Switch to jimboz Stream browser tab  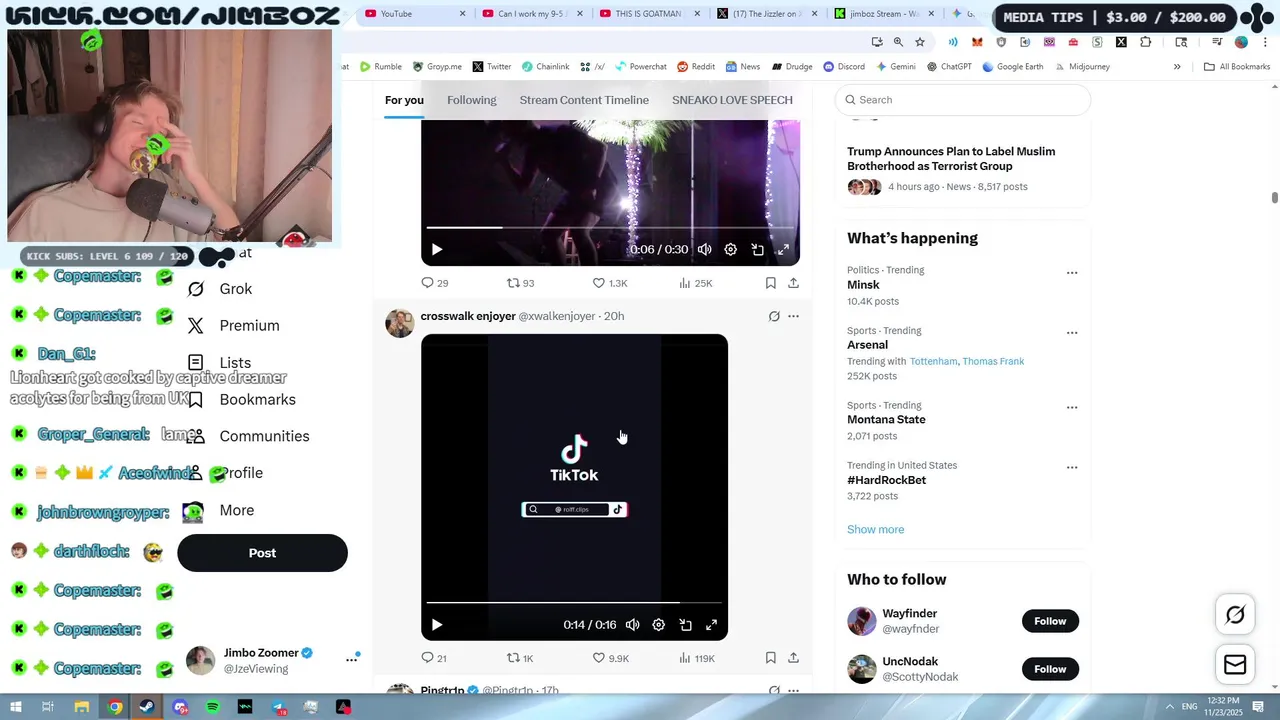pos(883,14)
